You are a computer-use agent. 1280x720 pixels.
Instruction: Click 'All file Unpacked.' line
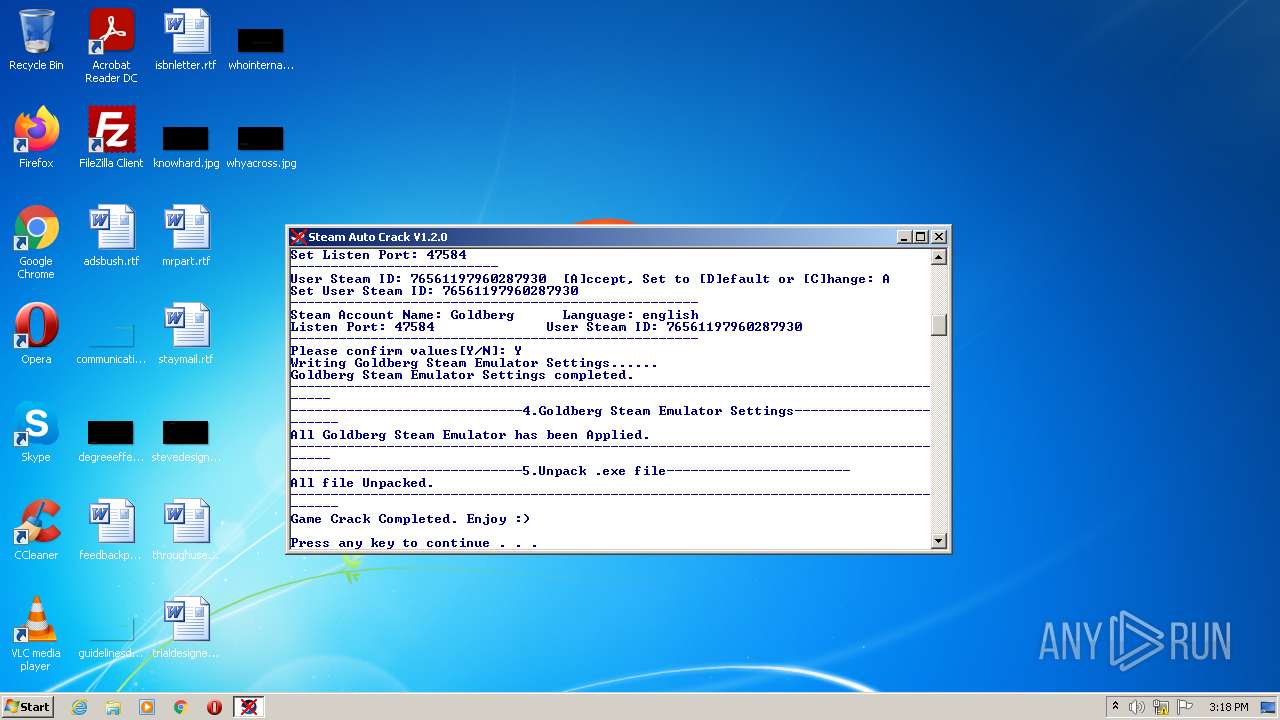362,483
